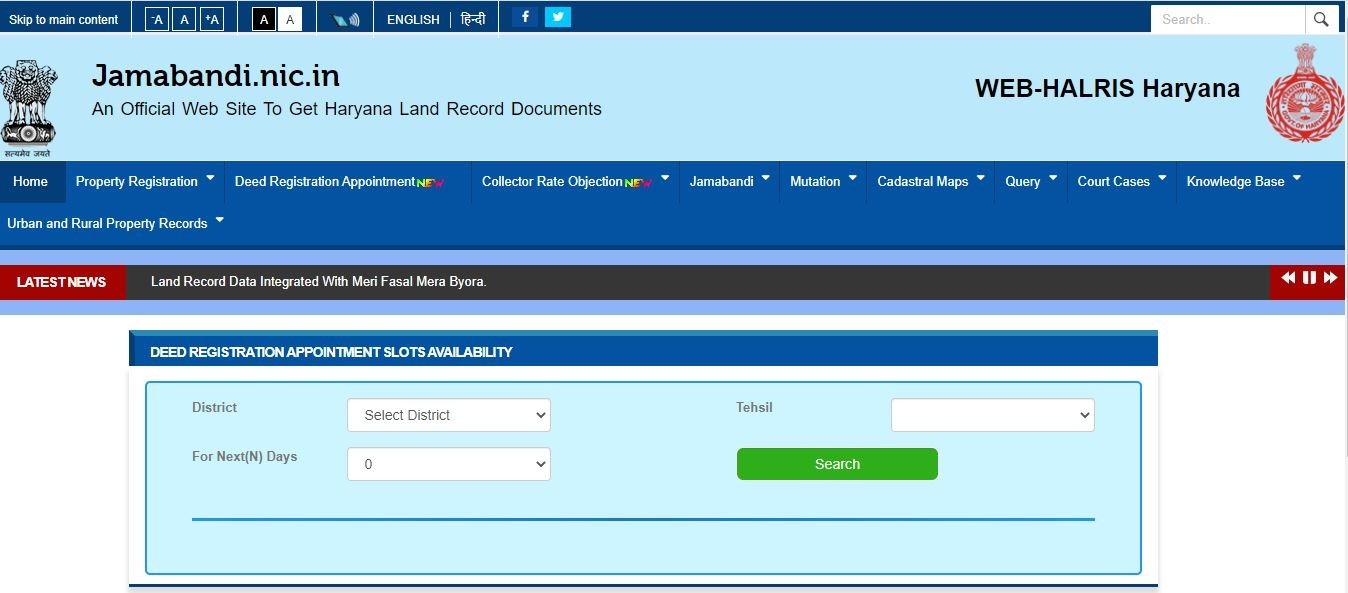Click the next news arrows icon
The width and height of the screenshot is (1348, 593).
tap(1331, 278)
